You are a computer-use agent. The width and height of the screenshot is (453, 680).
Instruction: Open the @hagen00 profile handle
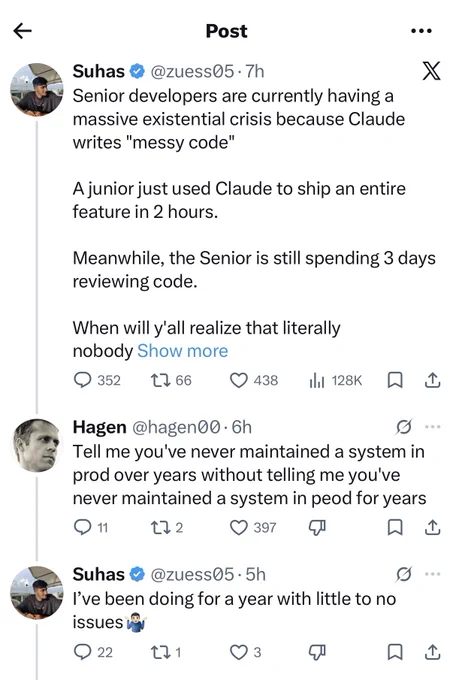176,427
